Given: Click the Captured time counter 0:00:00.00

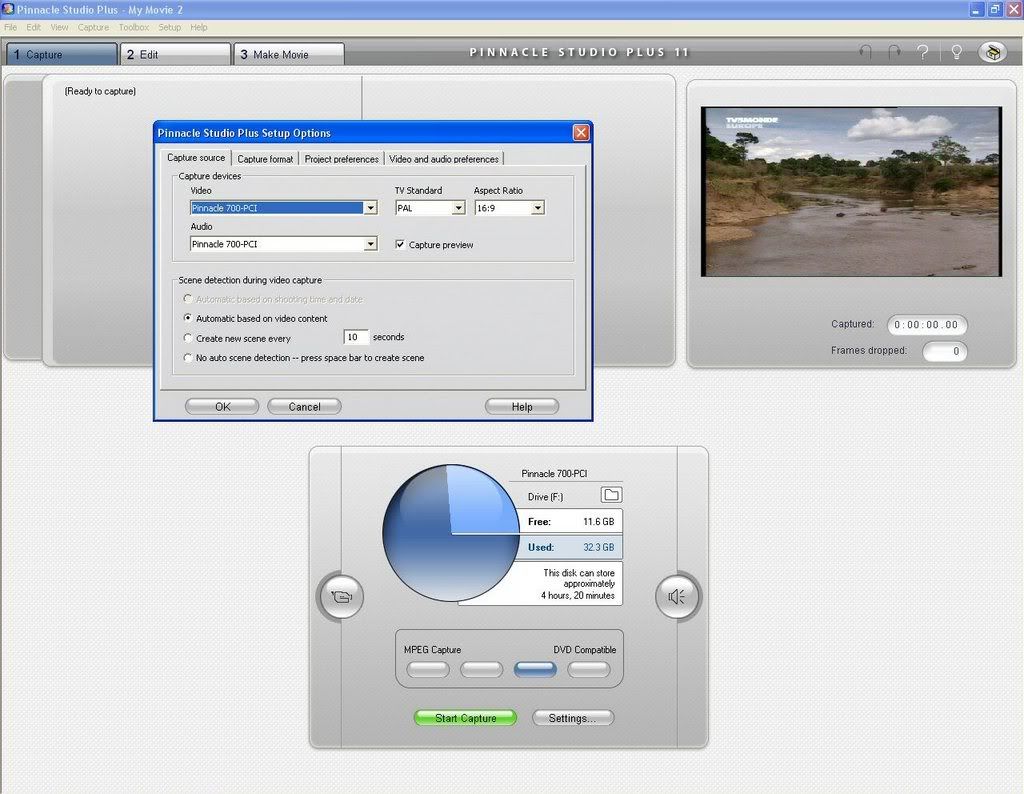Looking at the screenshot, I should (x=926, y=325).
